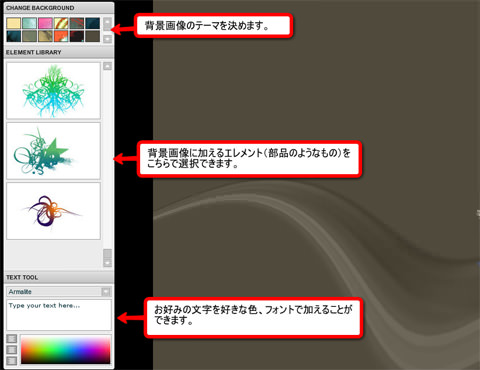Click the Element Library bottom scroll arrow

(107, 263)
